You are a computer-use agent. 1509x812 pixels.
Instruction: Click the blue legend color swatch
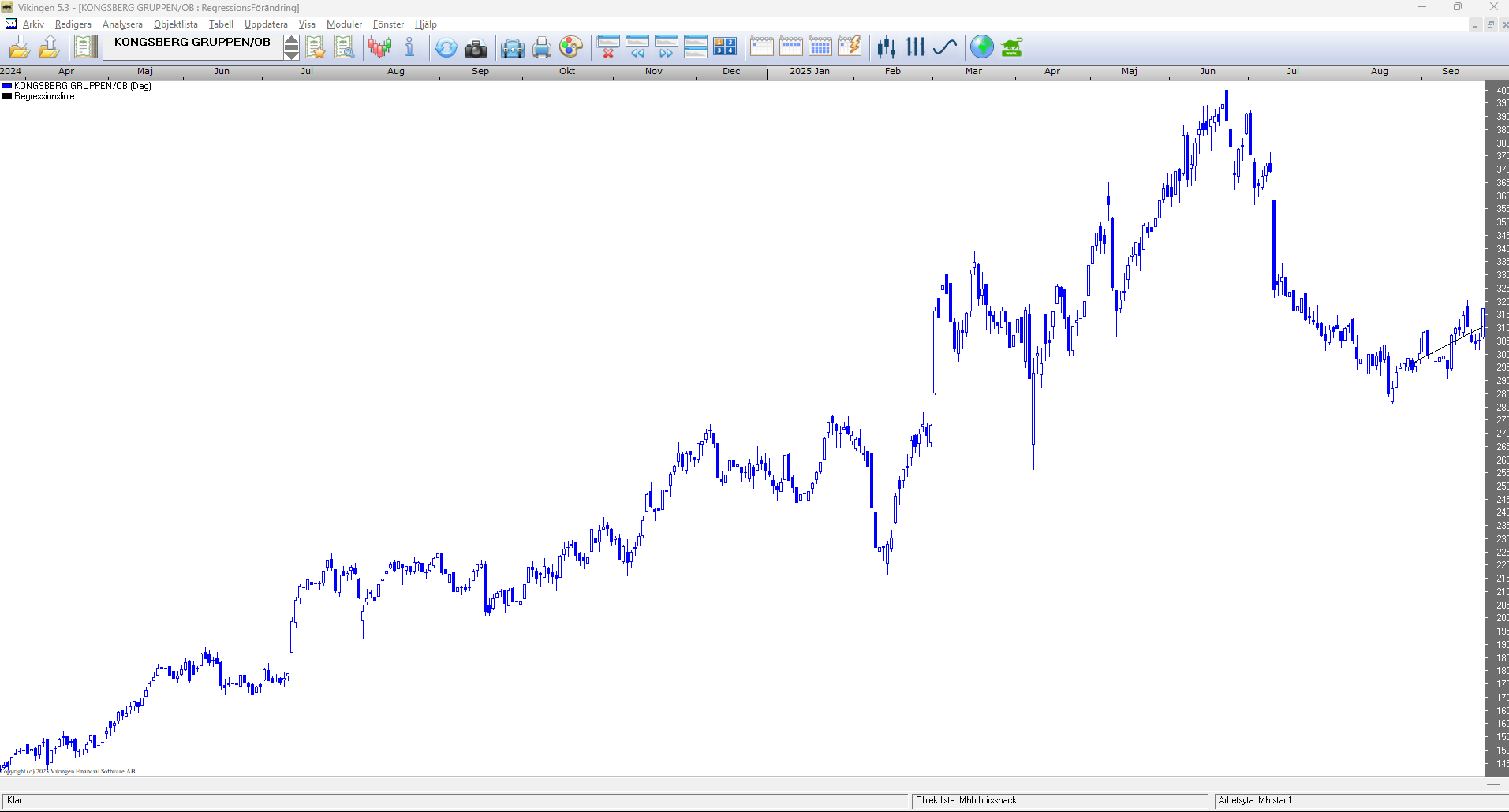tap(6, 86)
